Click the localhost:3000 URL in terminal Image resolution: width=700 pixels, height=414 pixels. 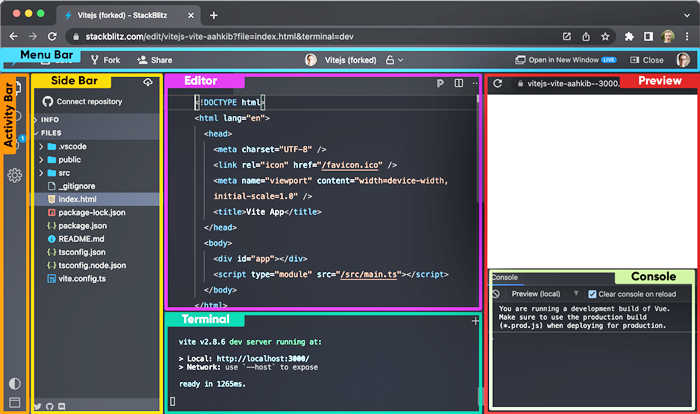[263, 359]
